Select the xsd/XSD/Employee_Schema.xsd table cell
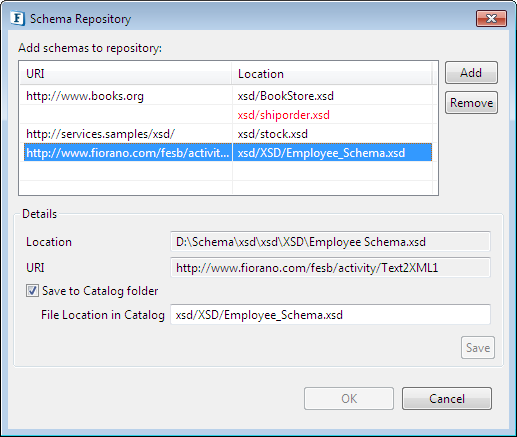The image size is (517, 437). pyautogui.click(x=332, y=153)
